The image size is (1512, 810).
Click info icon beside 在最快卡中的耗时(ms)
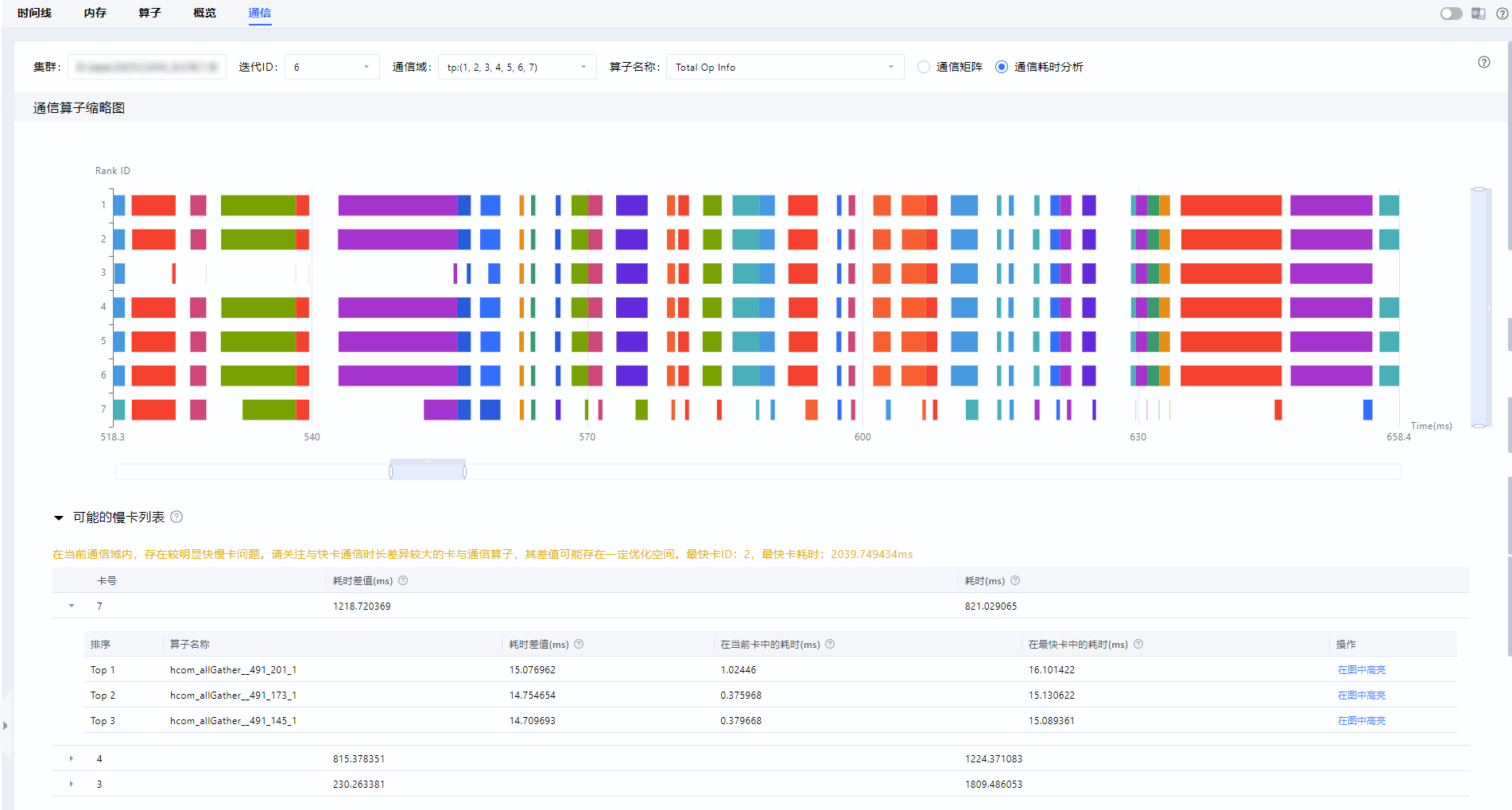[1138, 644]
